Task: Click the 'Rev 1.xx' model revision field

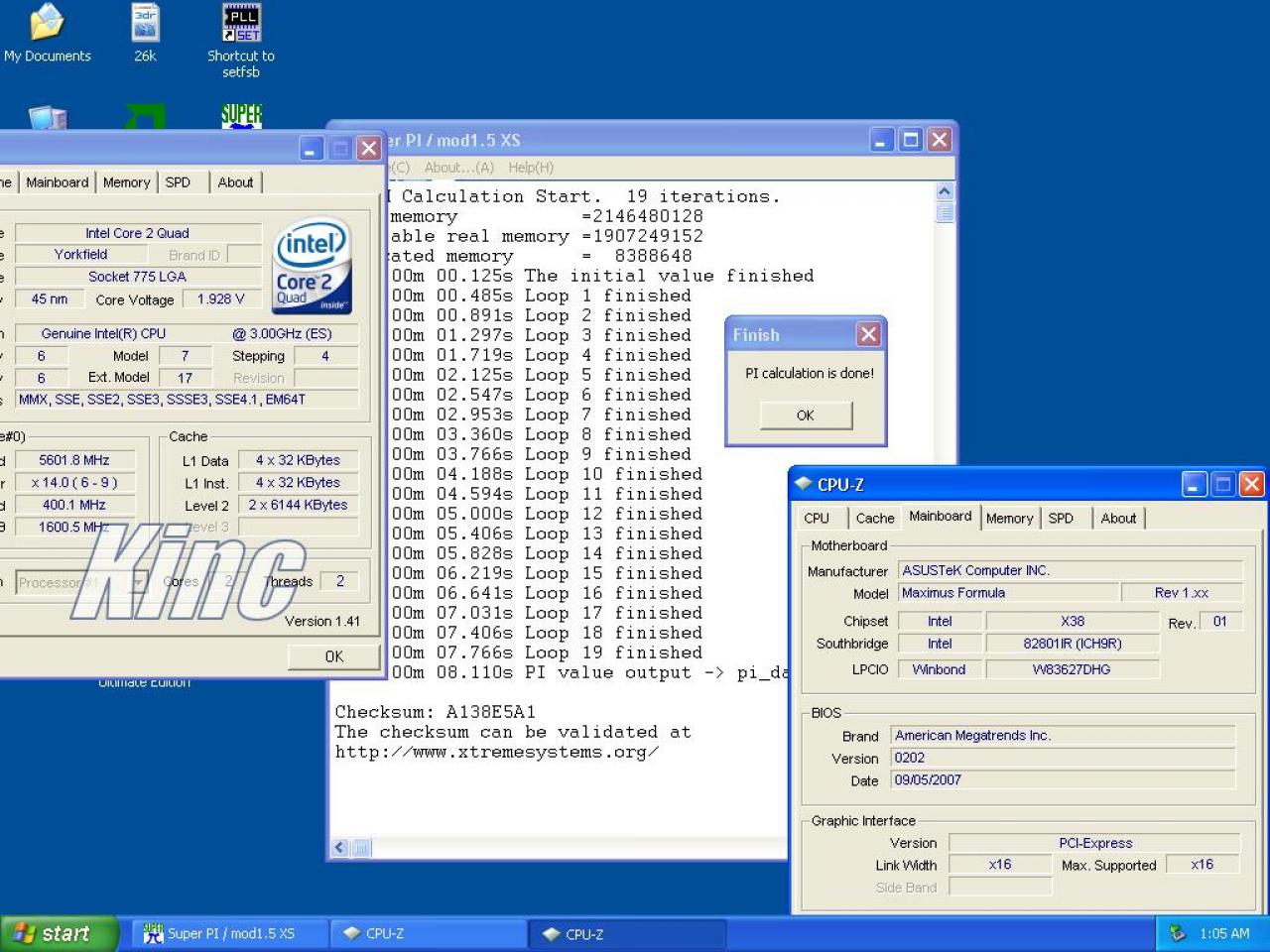Action: click(x=1182, y=593)
